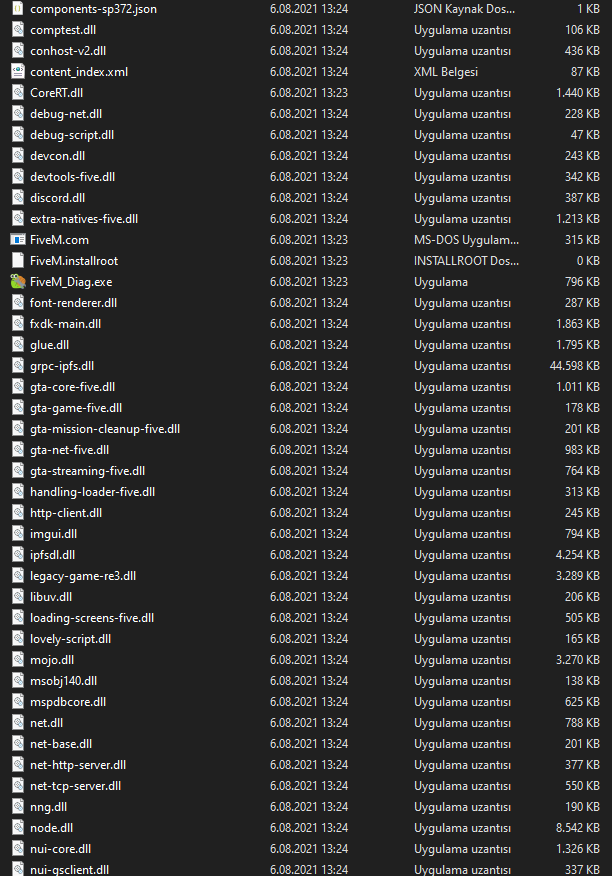This screenshot has width=612, height=876.
Task: Select the conhost-v2.dll file name
Action: pos(68,51)
